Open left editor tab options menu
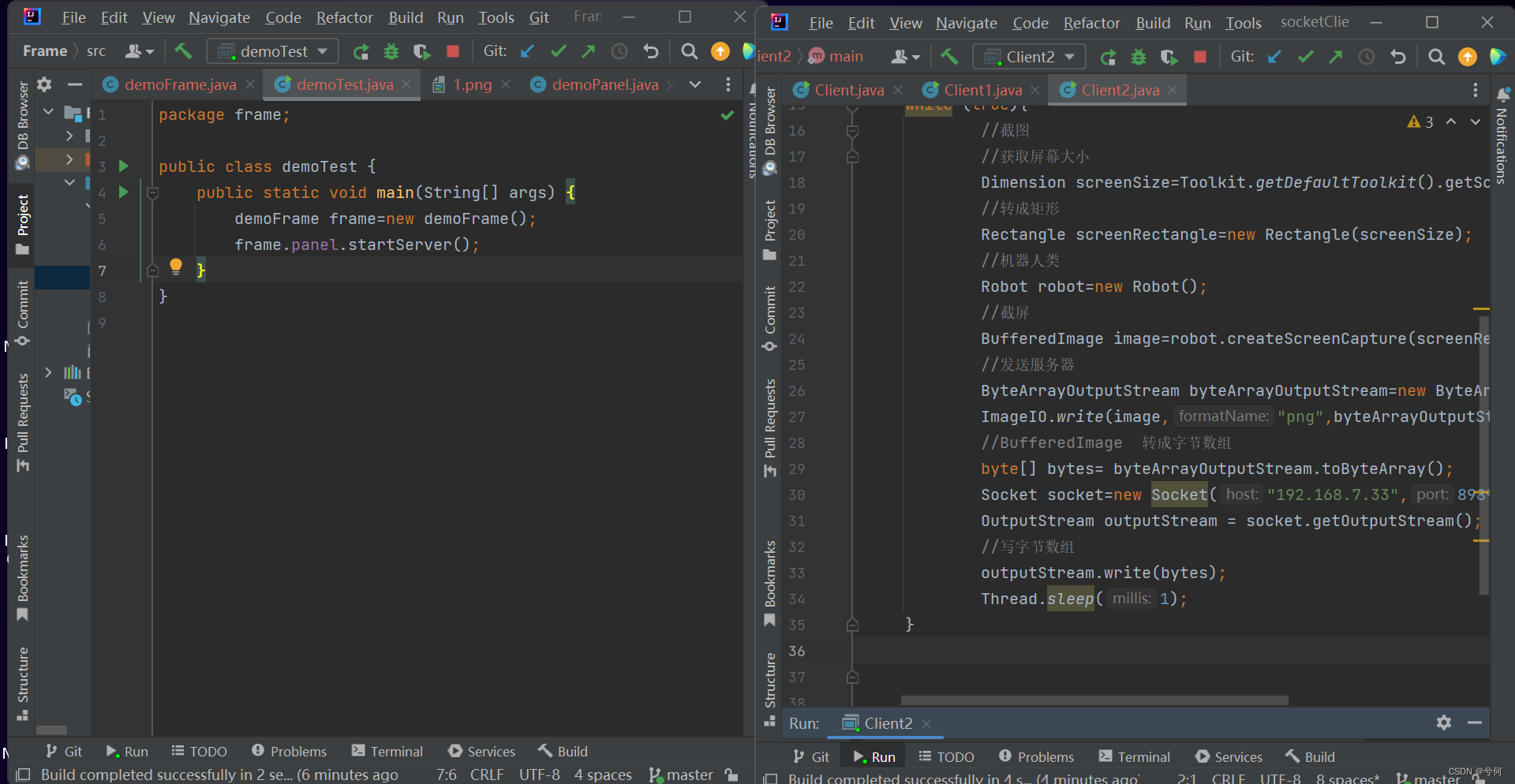The image size is (1515, 784). coord(728,84)
